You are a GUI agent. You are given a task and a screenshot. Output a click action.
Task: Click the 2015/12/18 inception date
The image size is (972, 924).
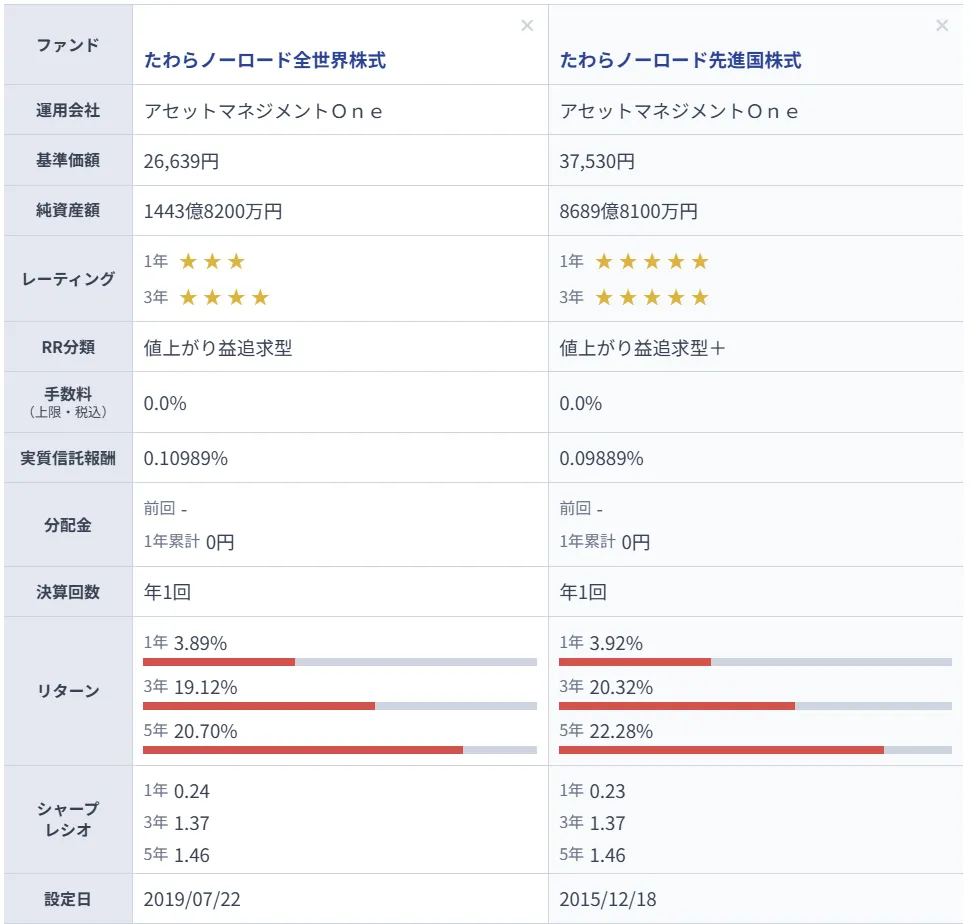point(608,899)
